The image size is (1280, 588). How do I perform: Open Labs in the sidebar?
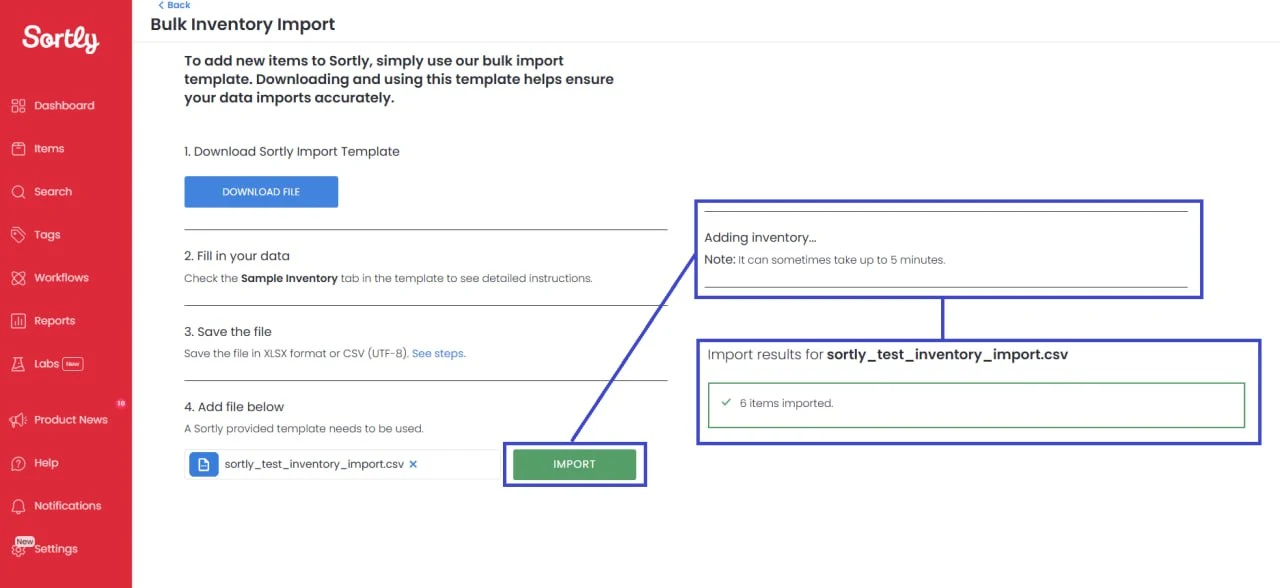coord(47,364)
